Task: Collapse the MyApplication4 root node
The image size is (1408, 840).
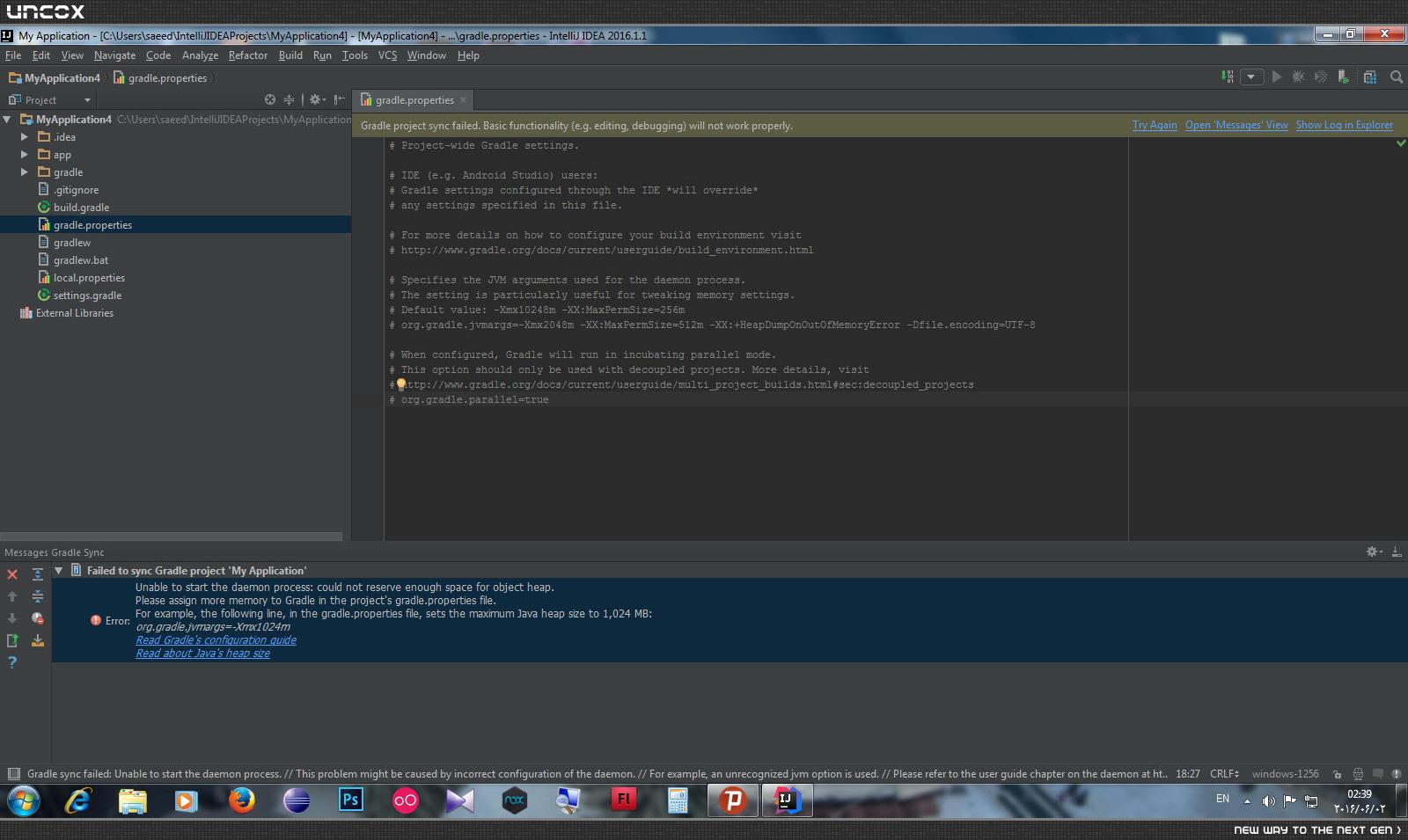Action: [7, 120]
